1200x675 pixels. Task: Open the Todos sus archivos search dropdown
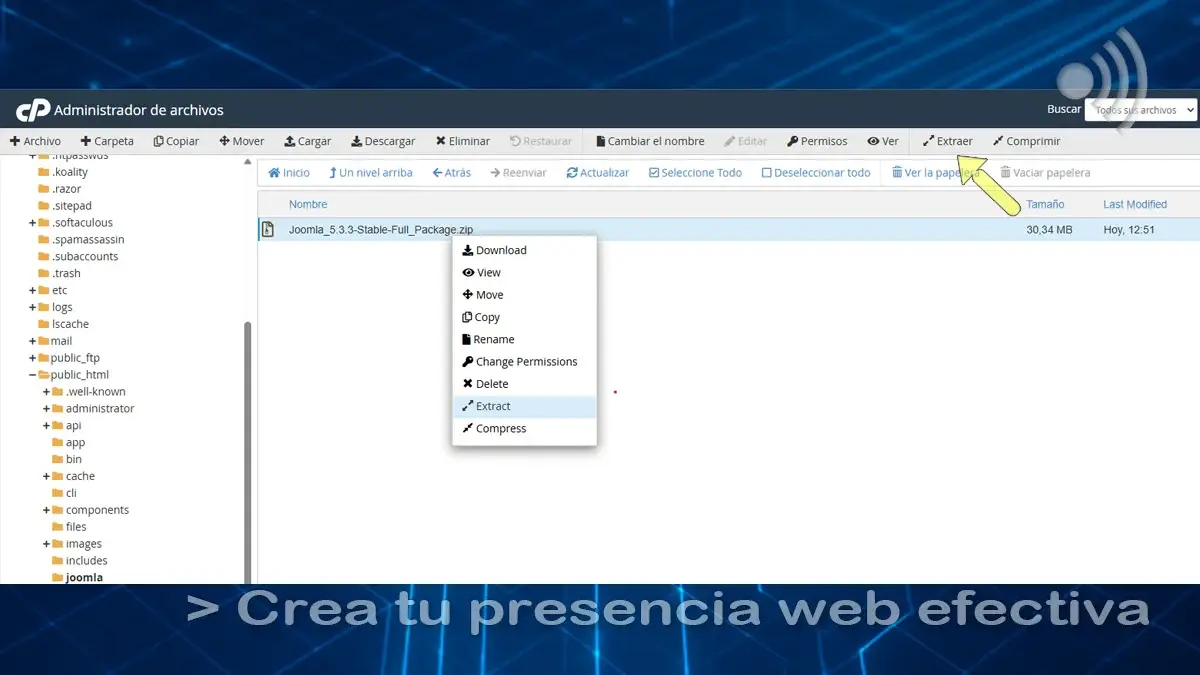pyautogui.click(x=1141, y=109)
